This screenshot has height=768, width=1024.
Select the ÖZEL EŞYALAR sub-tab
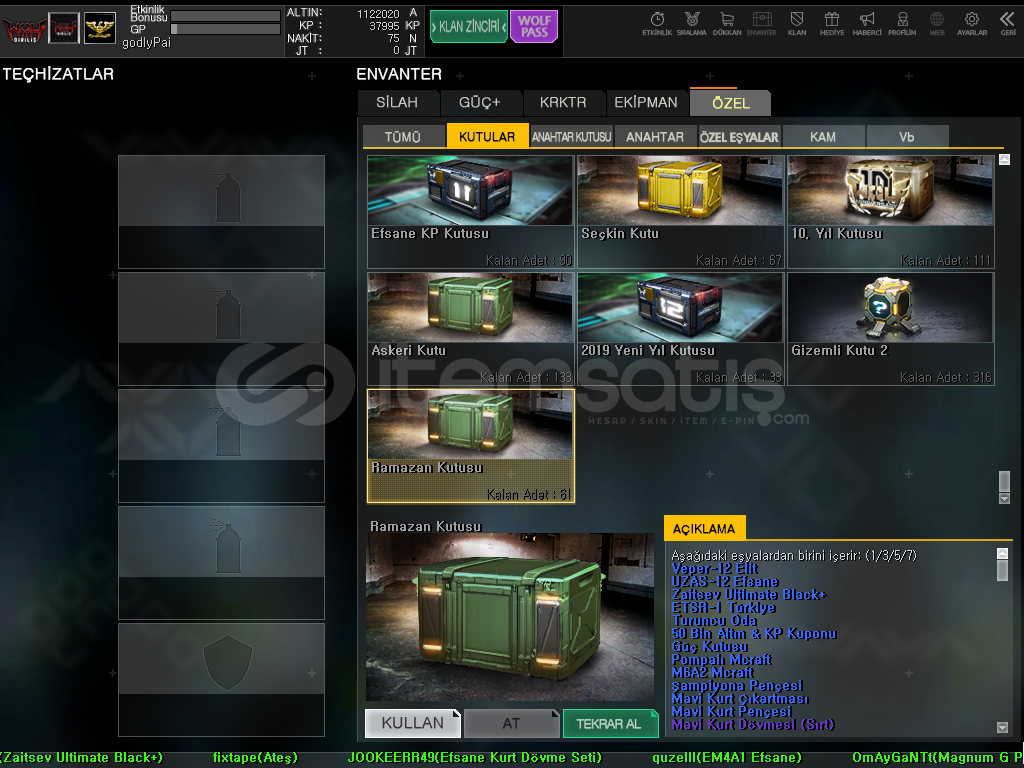point(739,136)
